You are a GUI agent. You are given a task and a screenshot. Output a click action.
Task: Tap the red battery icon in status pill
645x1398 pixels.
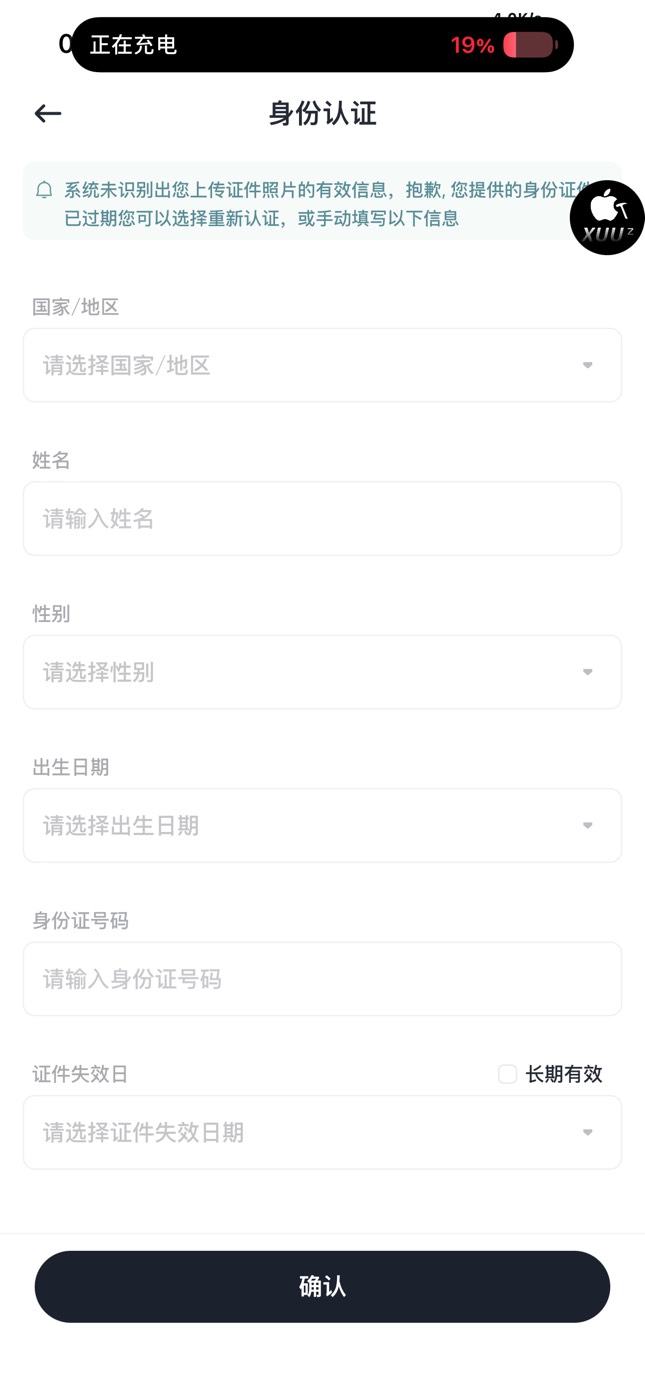tap(529, 45)
